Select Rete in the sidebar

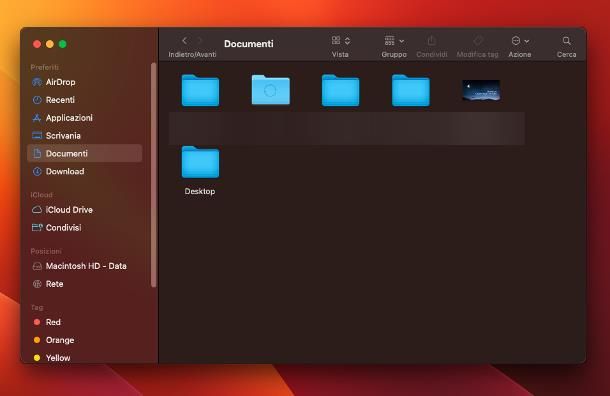coord(85,284)
